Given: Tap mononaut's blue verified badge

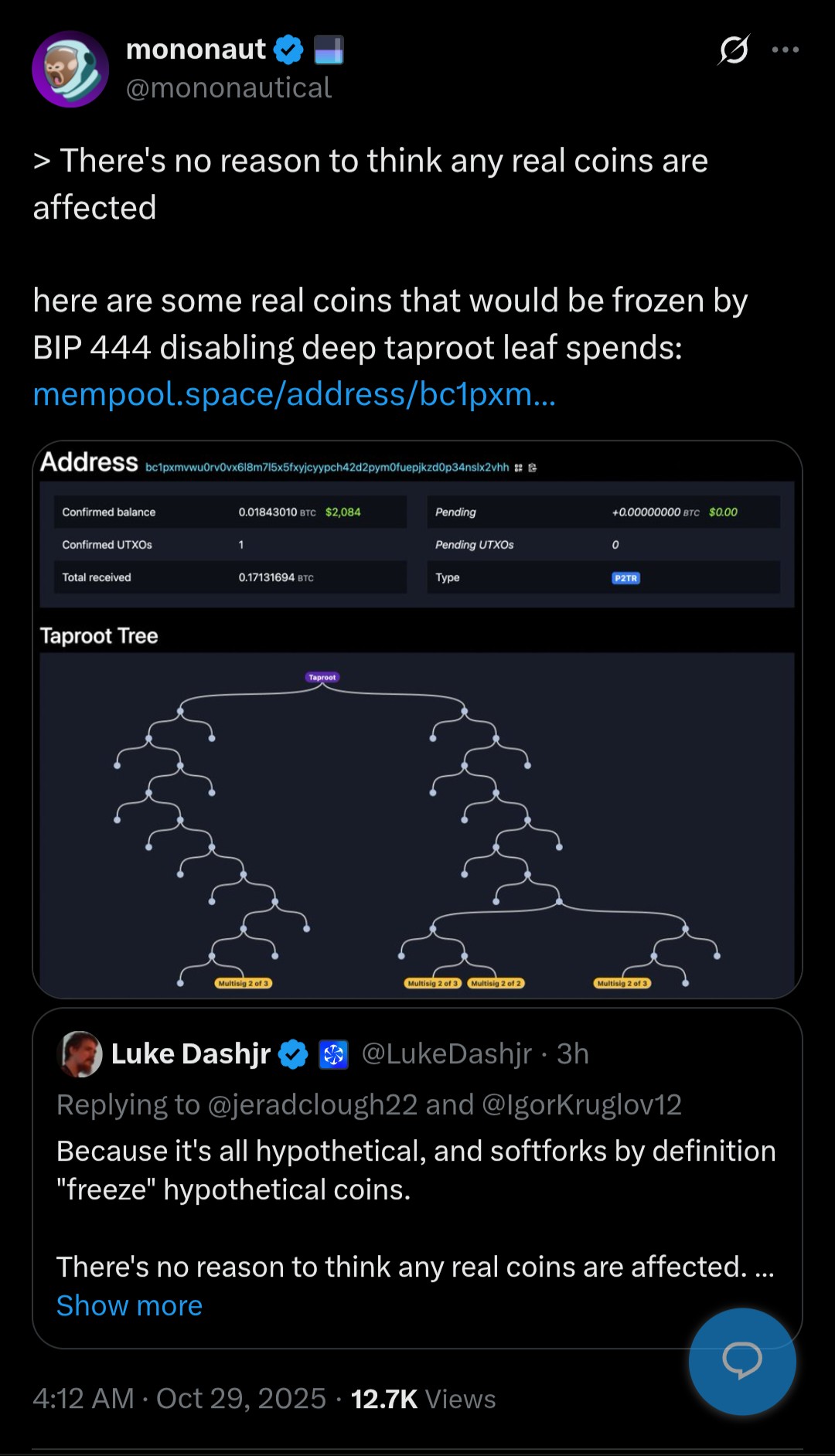Looking at the screenshot, I should click(x=288, y=49).
